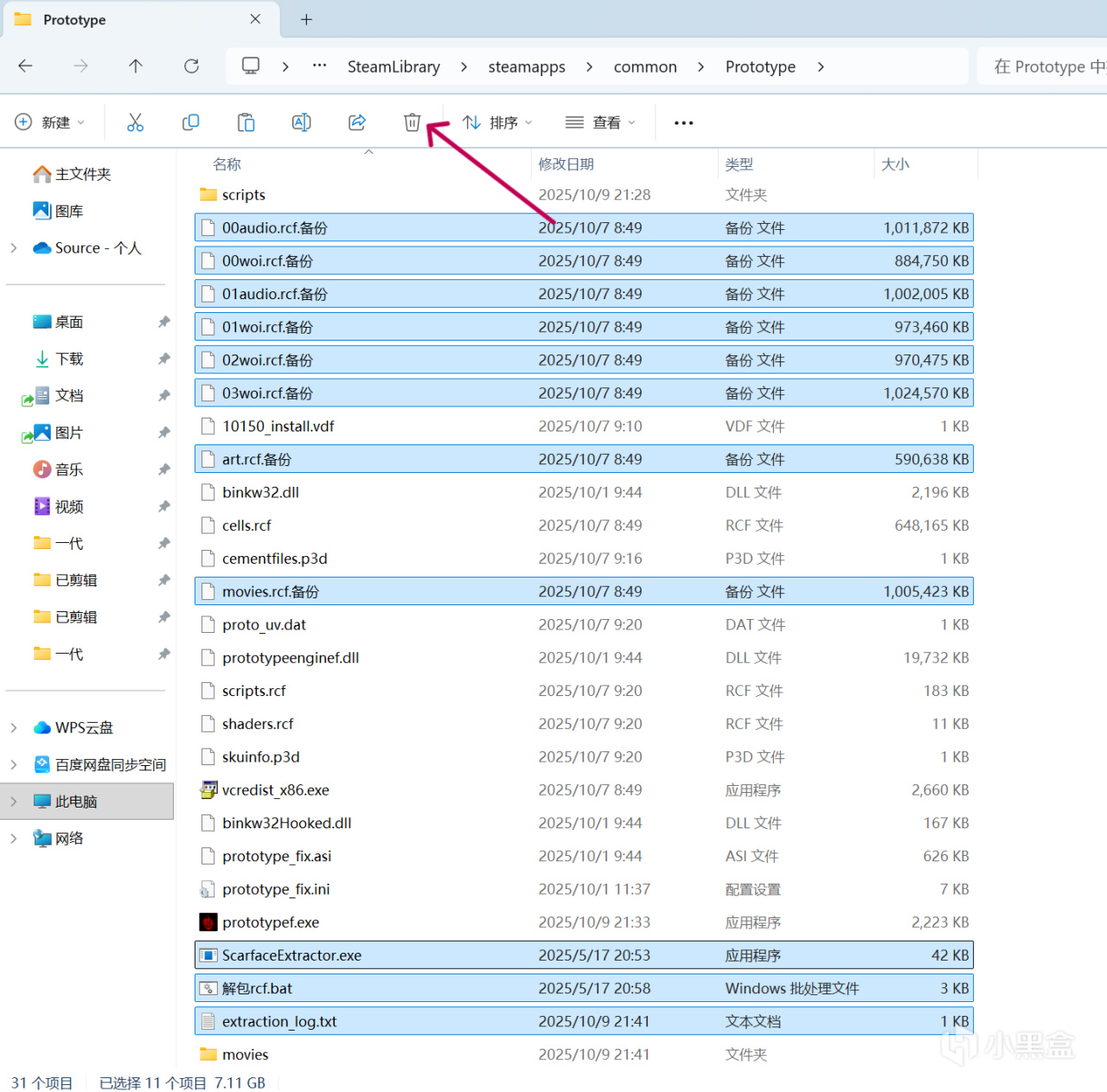Click the ScarfaceExtractor.exe file icon
The image size is (1107, 1092).
(x=208, y=955)
